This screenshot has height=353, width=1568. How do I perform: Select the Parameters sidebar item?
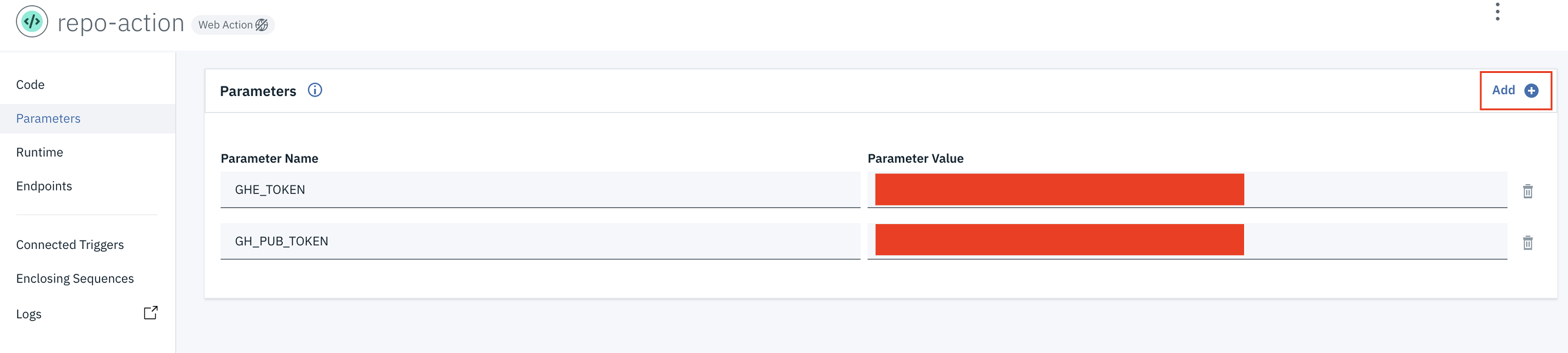point(48,118)
